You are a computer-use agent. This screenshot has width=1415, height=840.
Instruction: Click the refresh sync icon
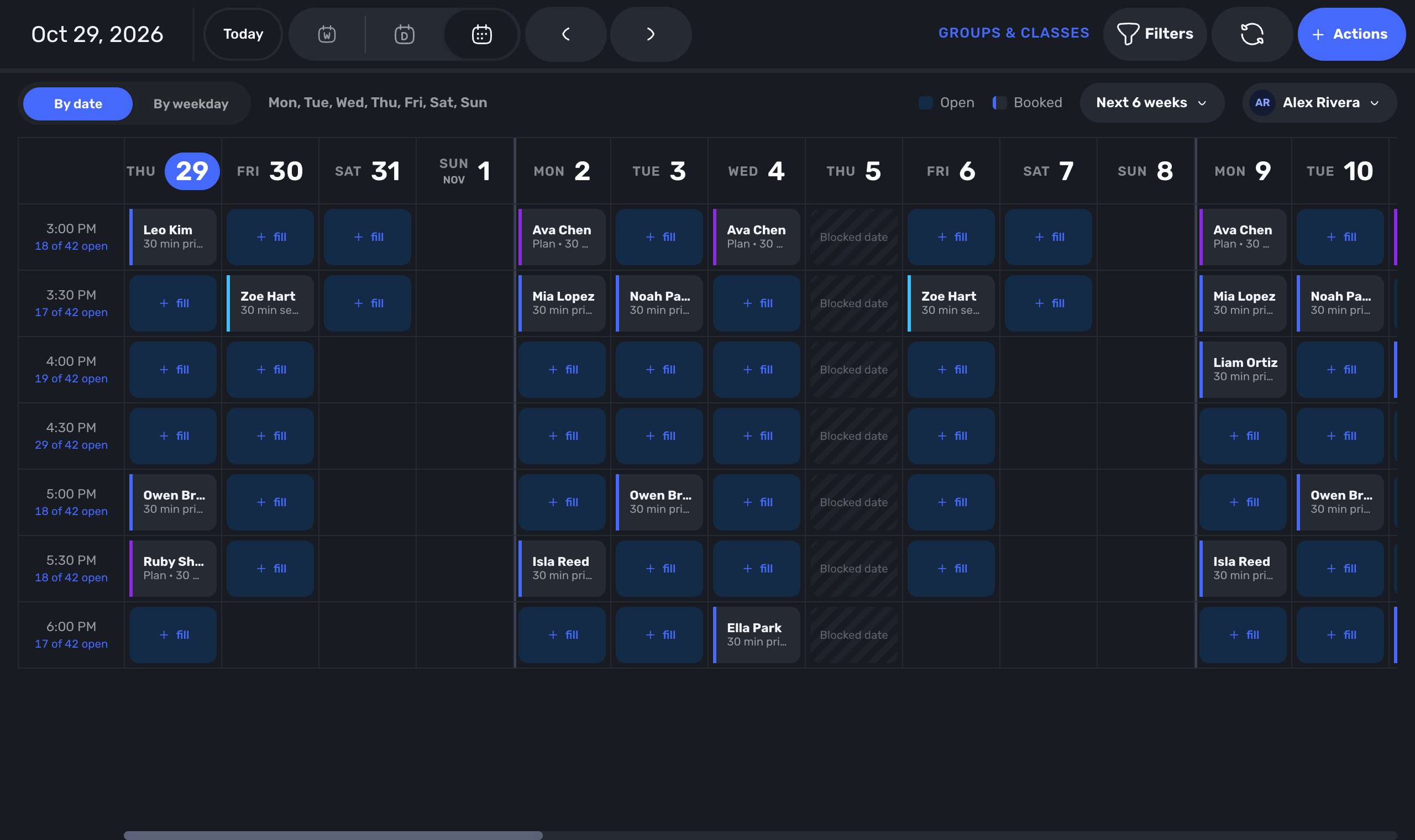[x=1251, y=34]
